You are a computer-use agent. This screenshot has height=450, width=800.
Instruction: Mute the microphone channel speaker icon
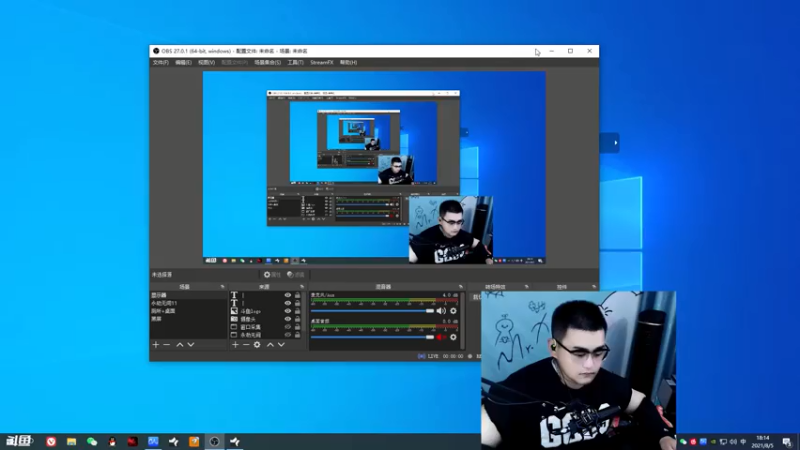click(x=441, y=311)
